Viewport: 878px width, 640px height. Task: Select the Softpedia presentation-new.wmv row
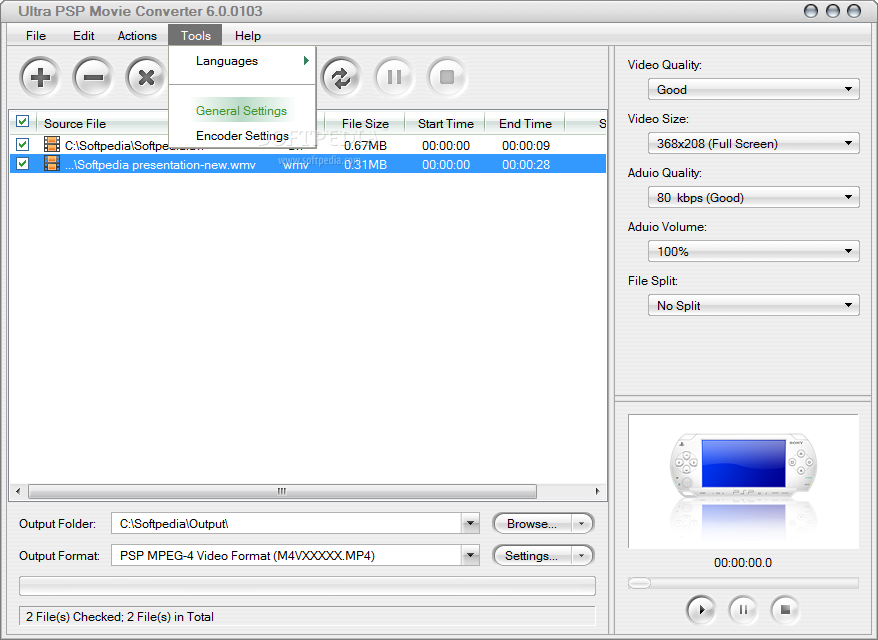coord(308,163)
